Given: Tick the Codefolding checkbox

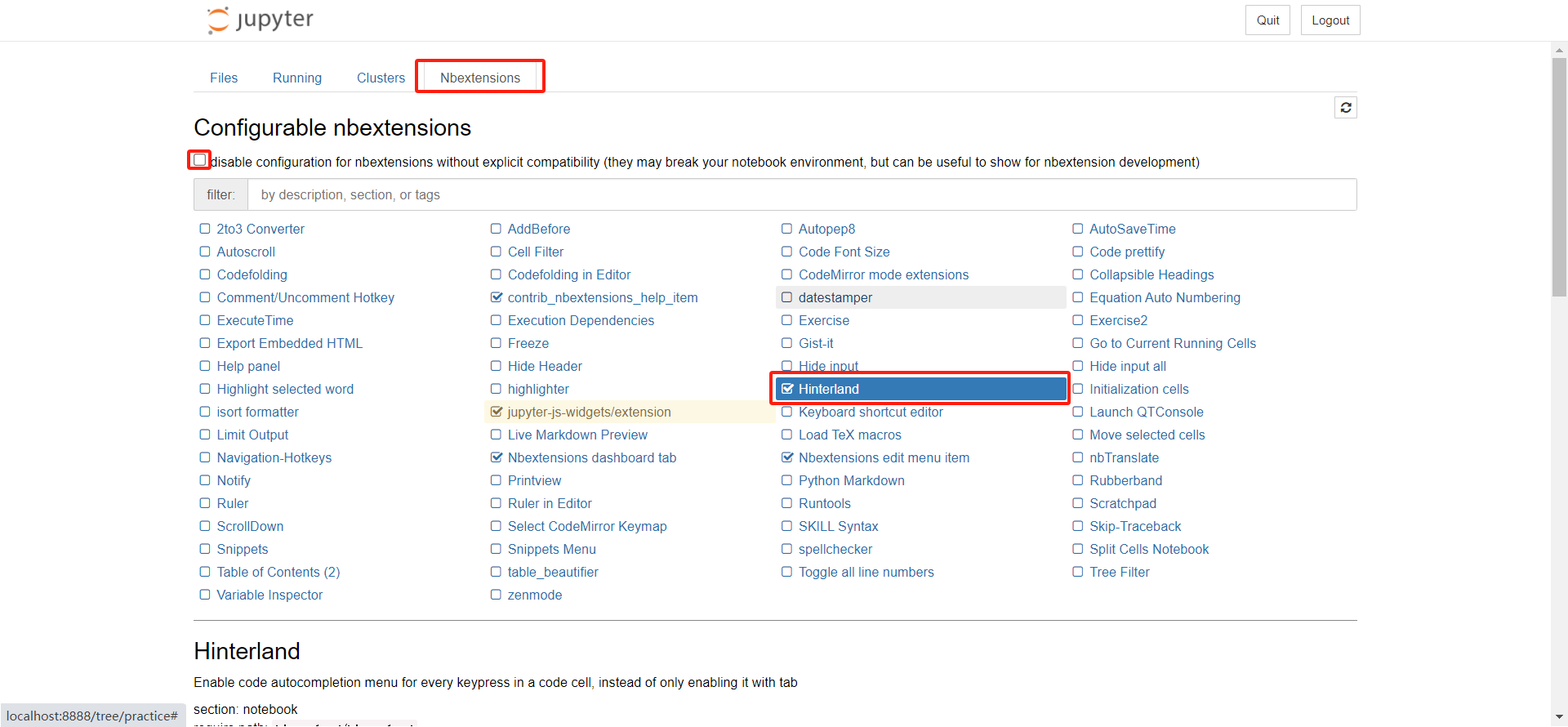Looking at the screenshot, I should (x=205, y=274).
